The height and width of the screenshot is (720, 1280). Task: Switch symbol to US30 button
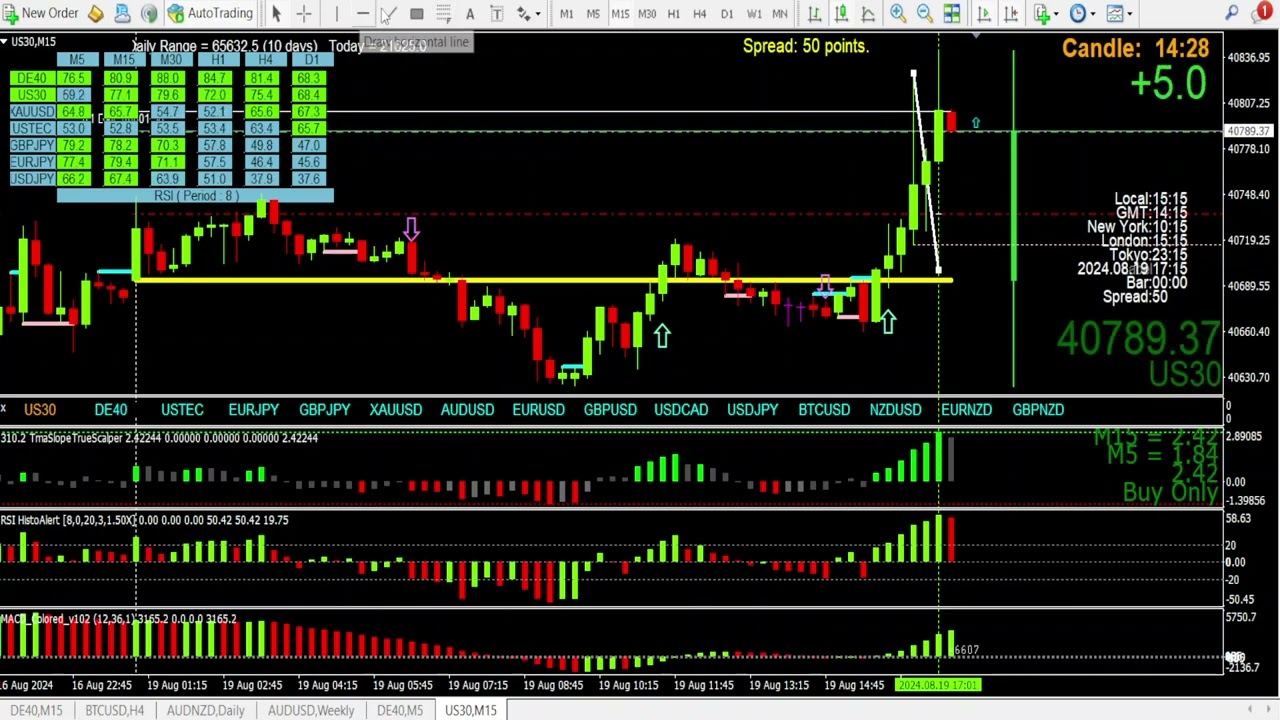point(40,409)
